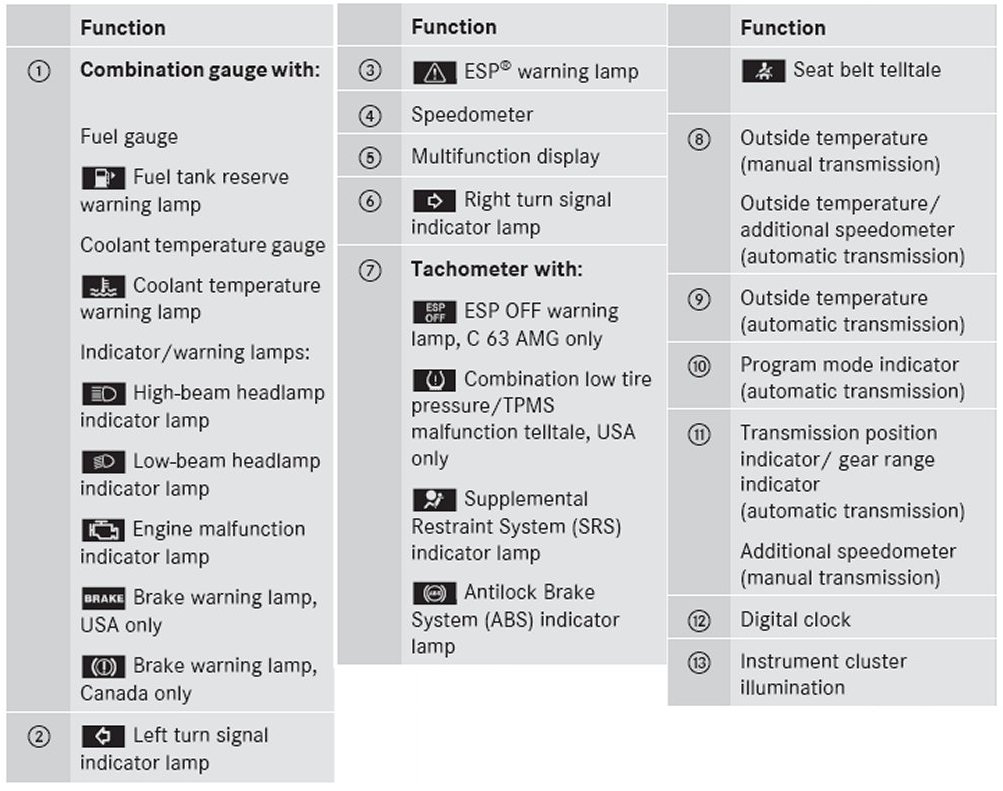Viewport: 1003px width, 791px height.
Task: Click the coolant temperature warning lamp icon
Action: (103, 286)
